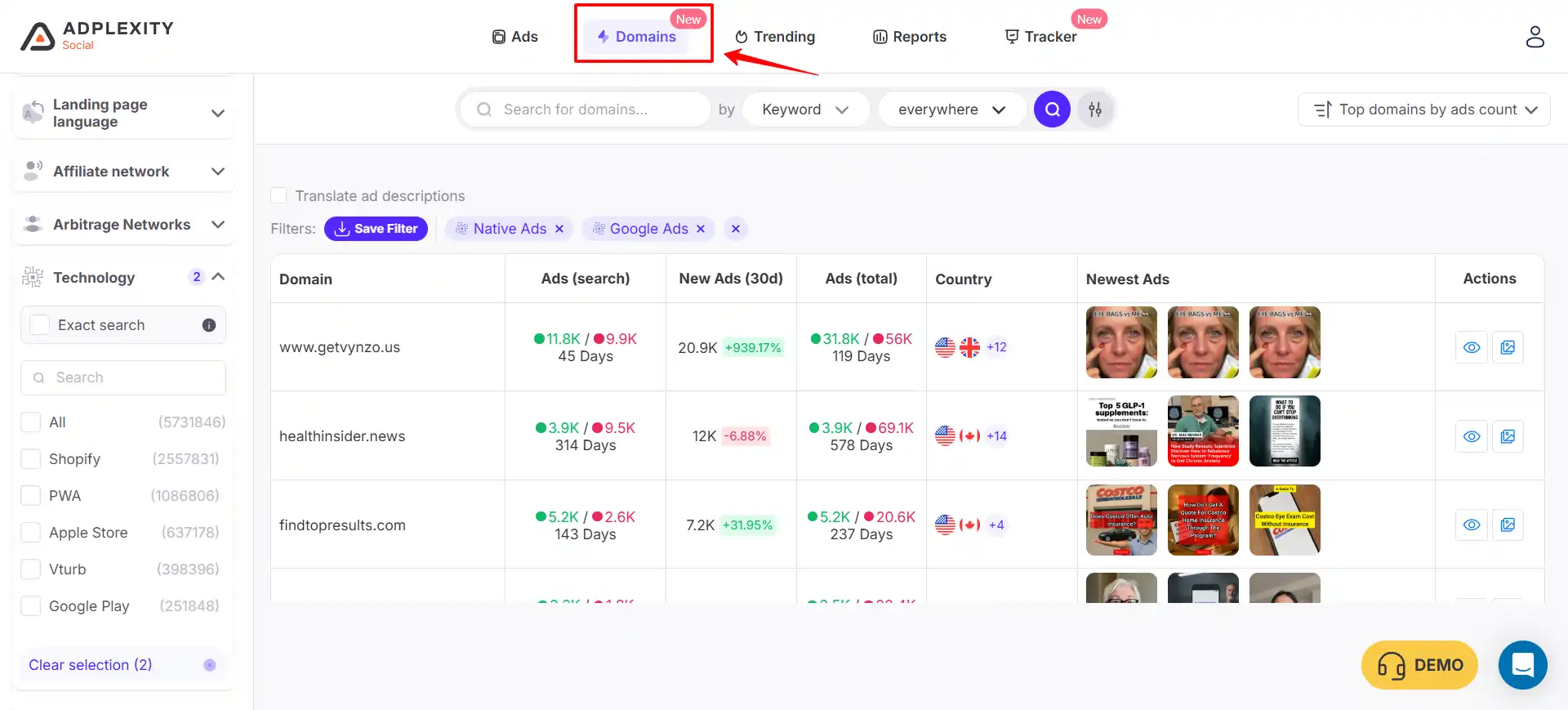Click the Search for domains input field
Screen dimensions: 1568x710
(x=585, y=109)
